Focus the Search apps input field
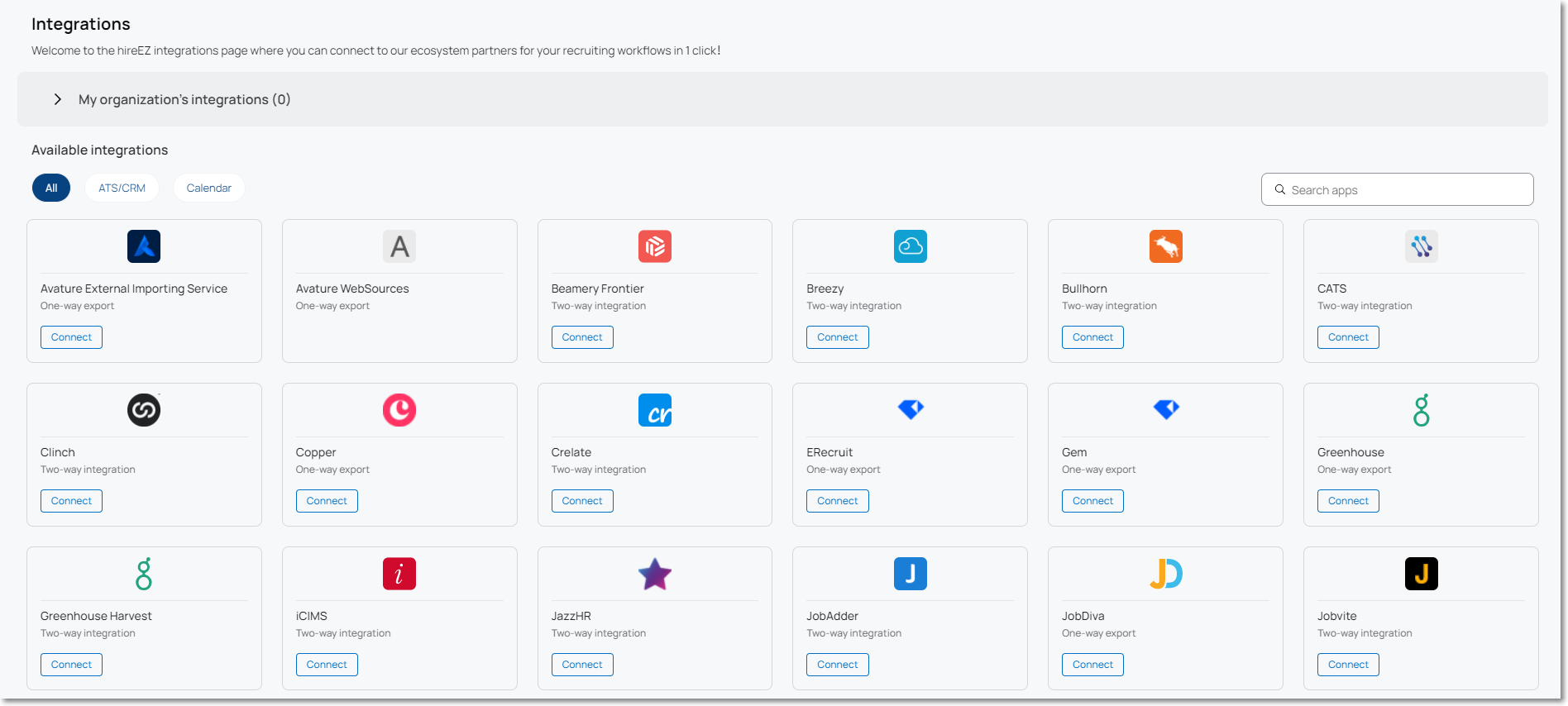The image size is (1568, 706). tap(1398, 189)
